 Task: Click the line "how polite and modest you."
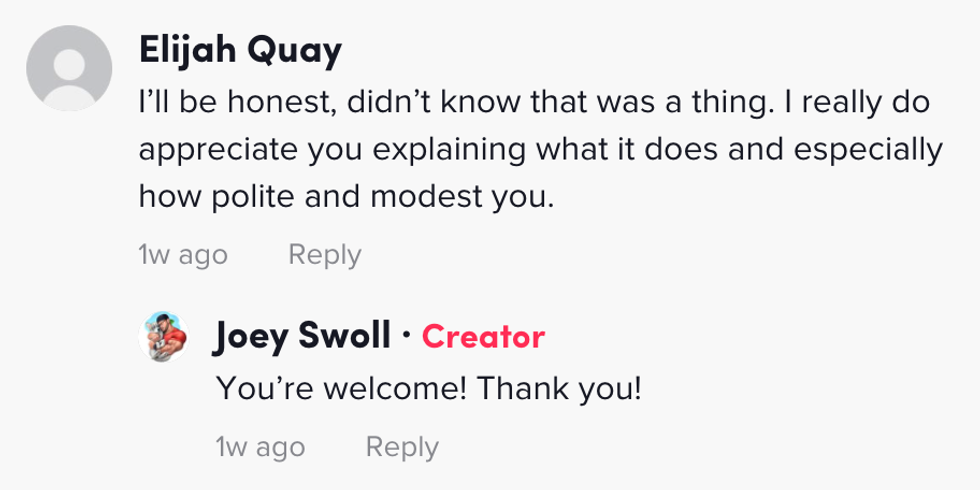click(x=345, y=197)
